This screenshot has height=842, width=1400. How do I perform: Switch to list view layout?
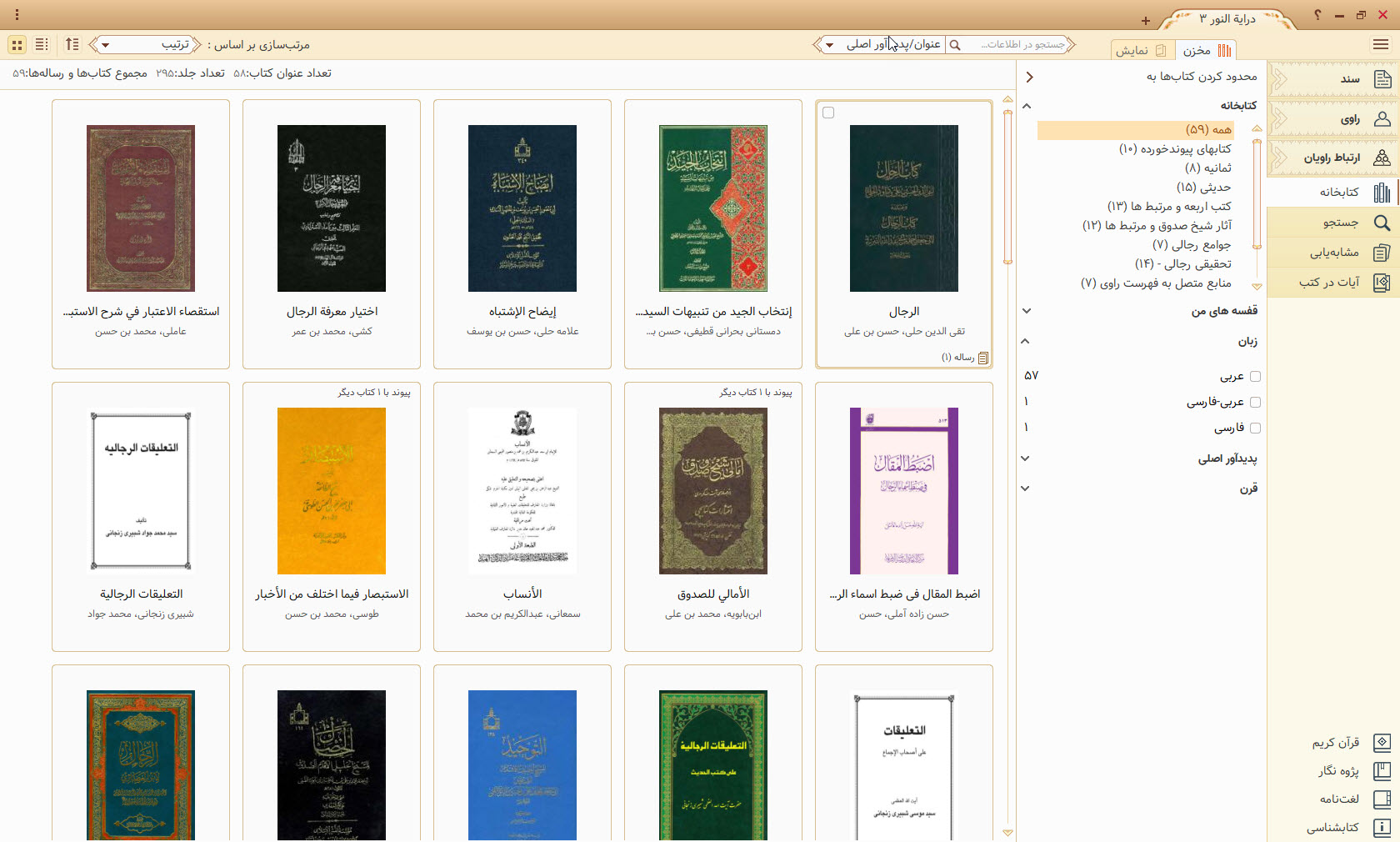pos(42,45)
